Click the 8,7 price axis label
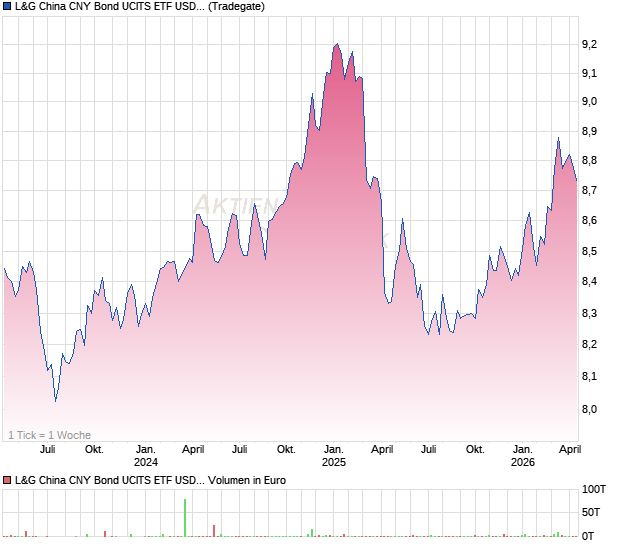The height and width of the screenshot is (546, 620). point(589,191)
